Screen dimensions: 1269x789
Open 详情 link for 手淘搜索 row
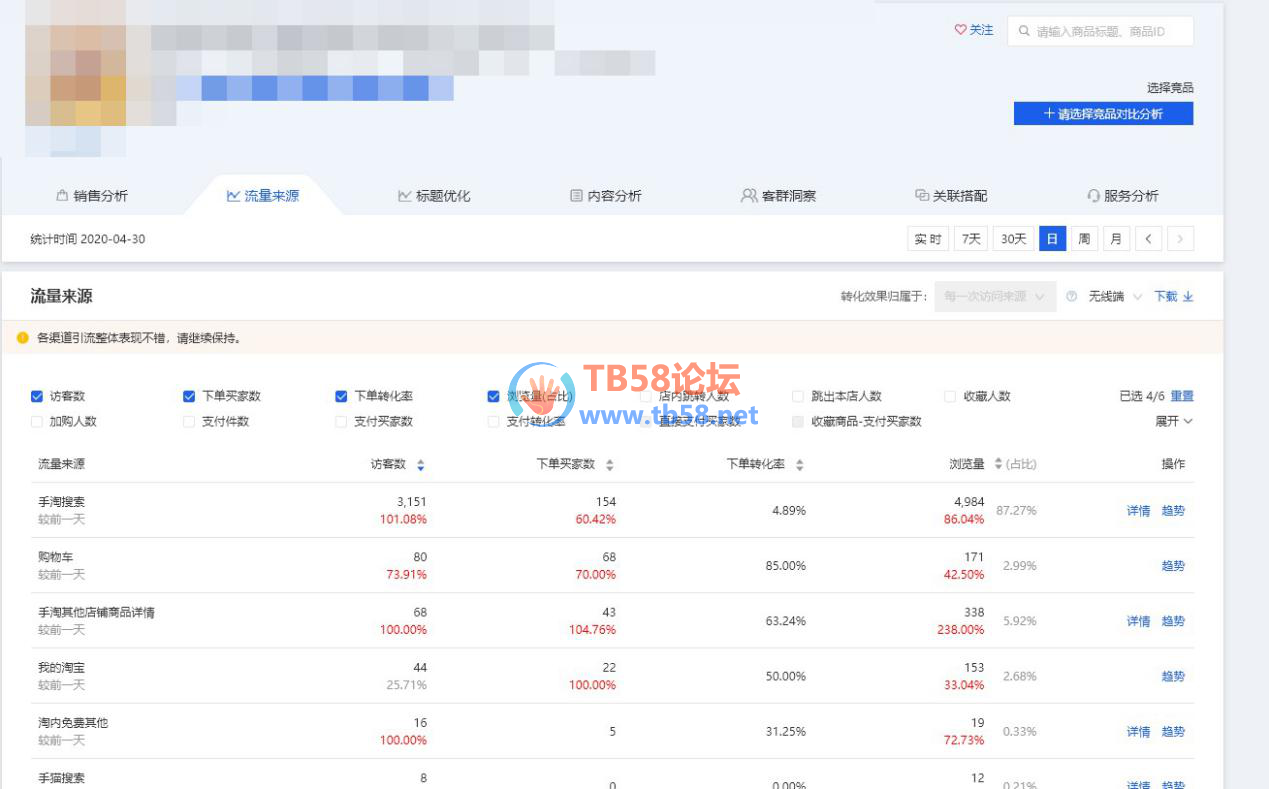pos(1138,511)
